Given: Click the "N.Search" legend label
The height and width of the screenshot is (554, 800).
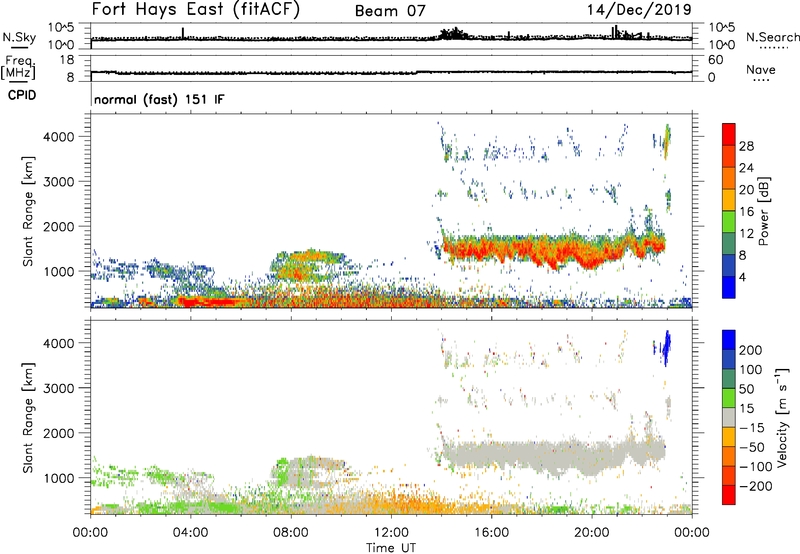Looking at the screenshot, I should click(772, 37).
